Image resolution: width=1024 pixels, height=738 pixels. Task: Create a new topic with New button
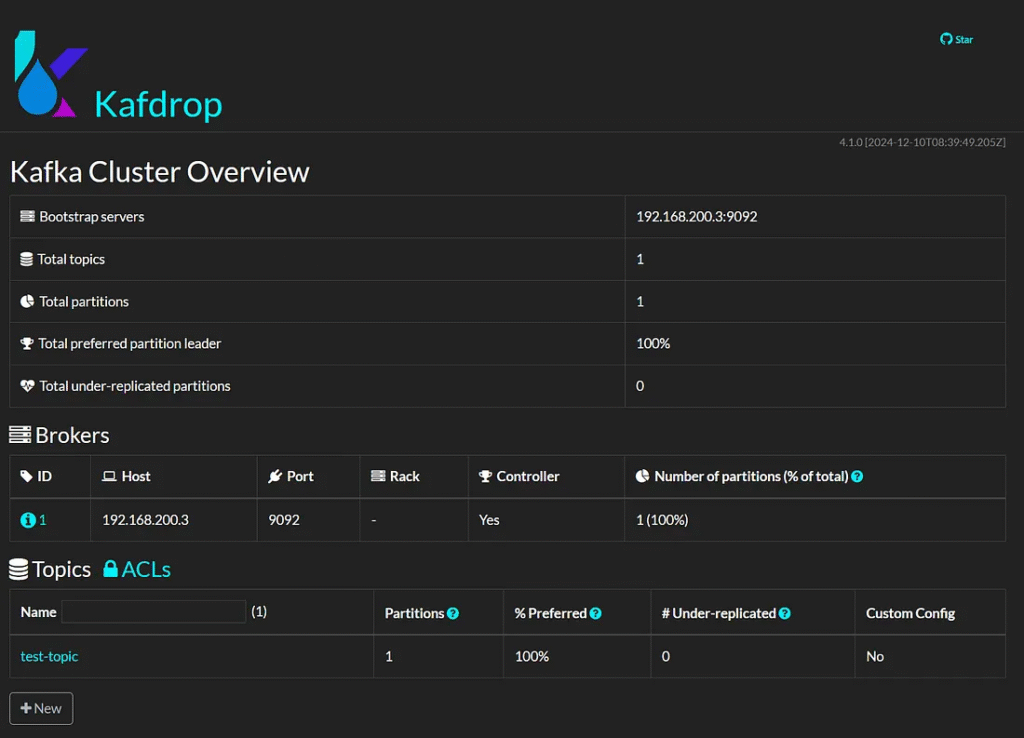tap(41, 709)
